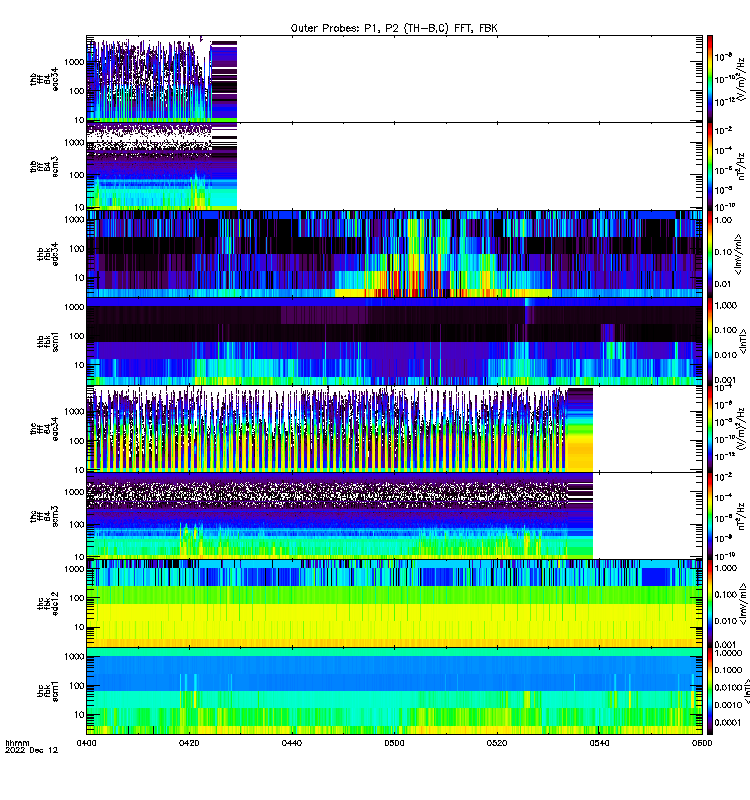
Task: Click the 100 y-axis tick of thb fbk edc34
Action: click(x=77, y=249)
